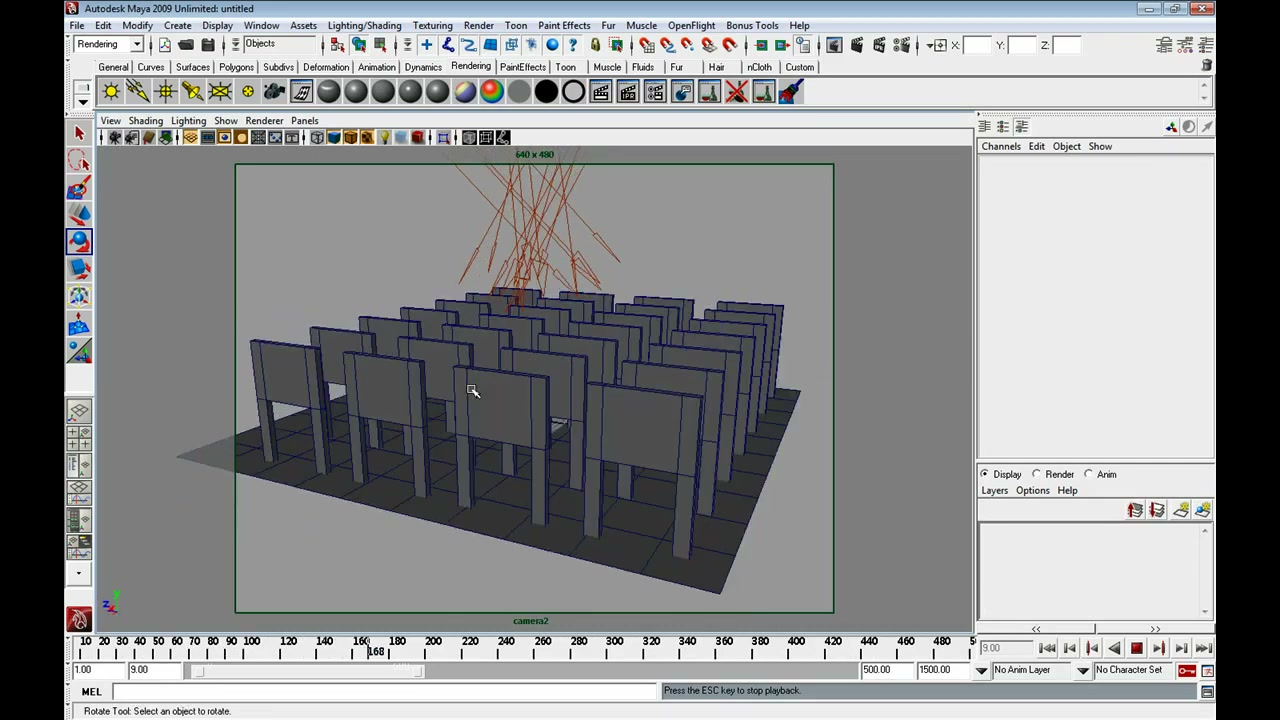The height and width of the screenshot is (720, 1280).
Task: Switch to the Polygons shelf tab
Action: click(x=236, y=67)
